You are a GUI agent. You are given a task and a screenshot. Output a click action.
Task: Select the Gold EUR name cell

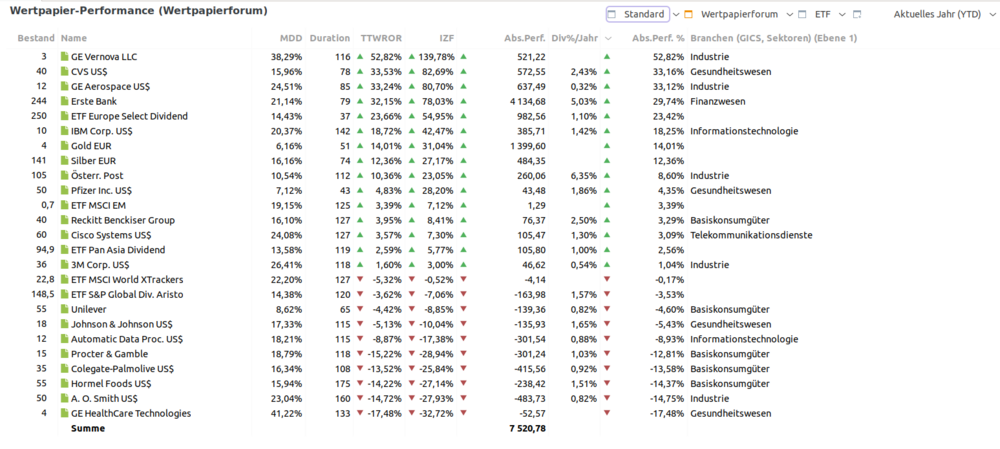coord(91,146)
